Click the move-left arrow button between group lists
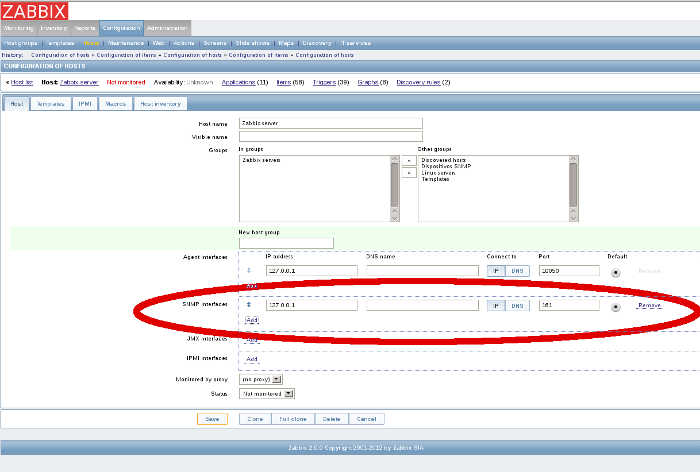 [x=408, y=160]
